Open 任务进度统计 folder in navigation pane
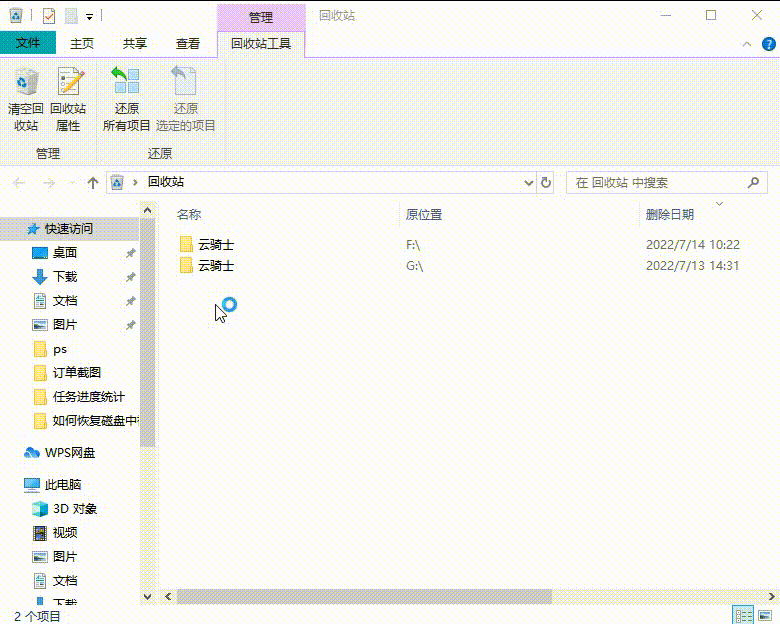 (89, 397)
